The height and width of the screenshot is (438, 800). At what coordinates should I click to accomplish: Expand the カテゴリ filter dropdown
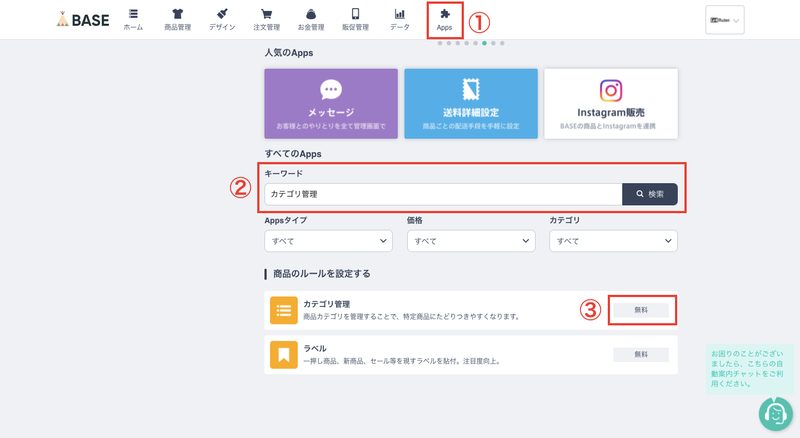[x=613, y=241]
